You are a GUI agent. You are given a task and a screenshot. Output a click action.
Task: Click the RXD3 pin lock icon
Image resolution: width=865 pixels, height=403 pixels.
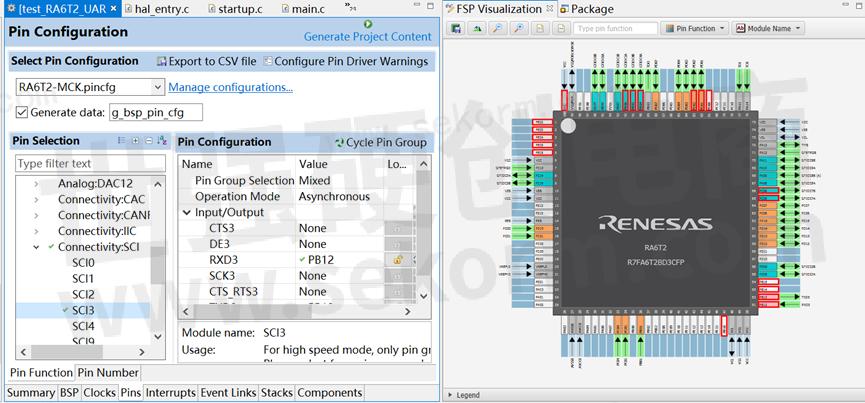coord(397,260)
